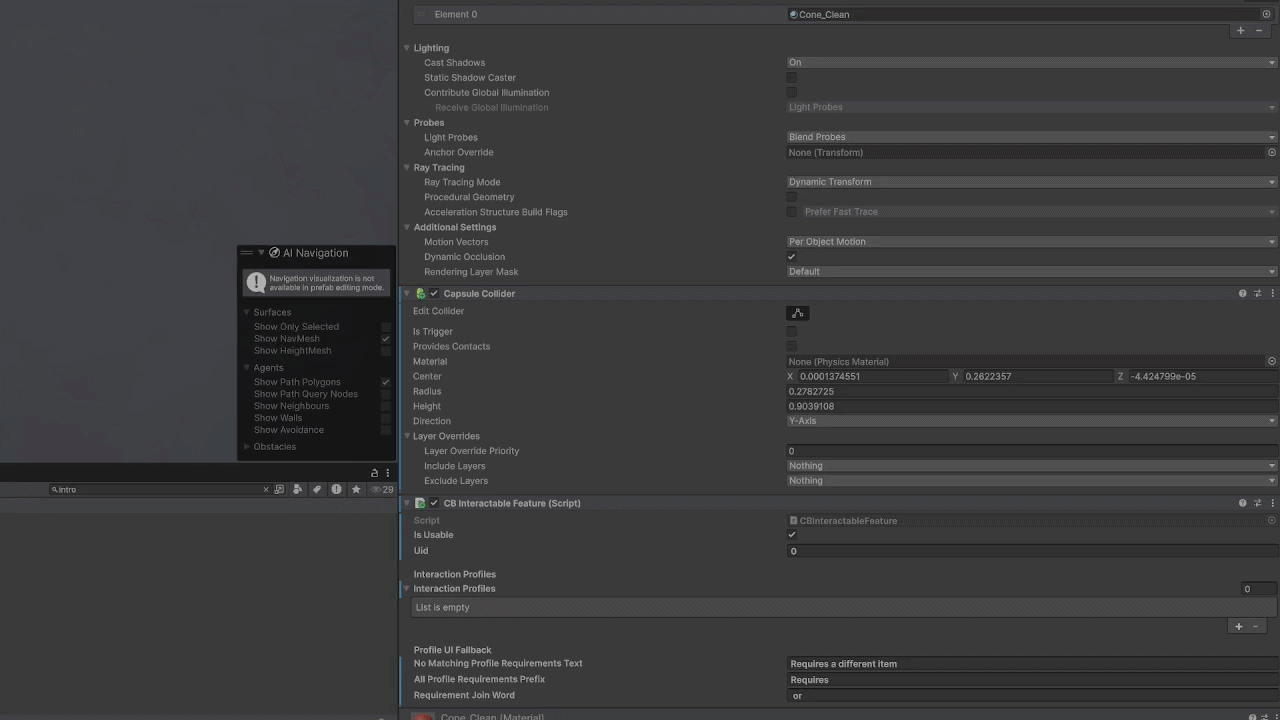Click the collider Radius value field
The image size is (1280, 720).
coord(1032,391)
